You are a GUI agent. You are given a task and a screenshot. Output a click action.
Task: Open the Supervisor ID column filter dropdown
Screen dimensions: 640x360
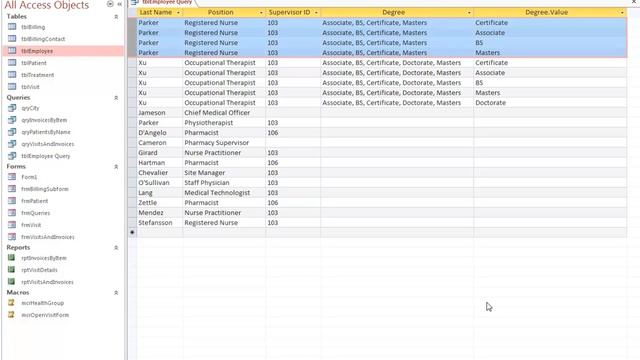[316, 13]
